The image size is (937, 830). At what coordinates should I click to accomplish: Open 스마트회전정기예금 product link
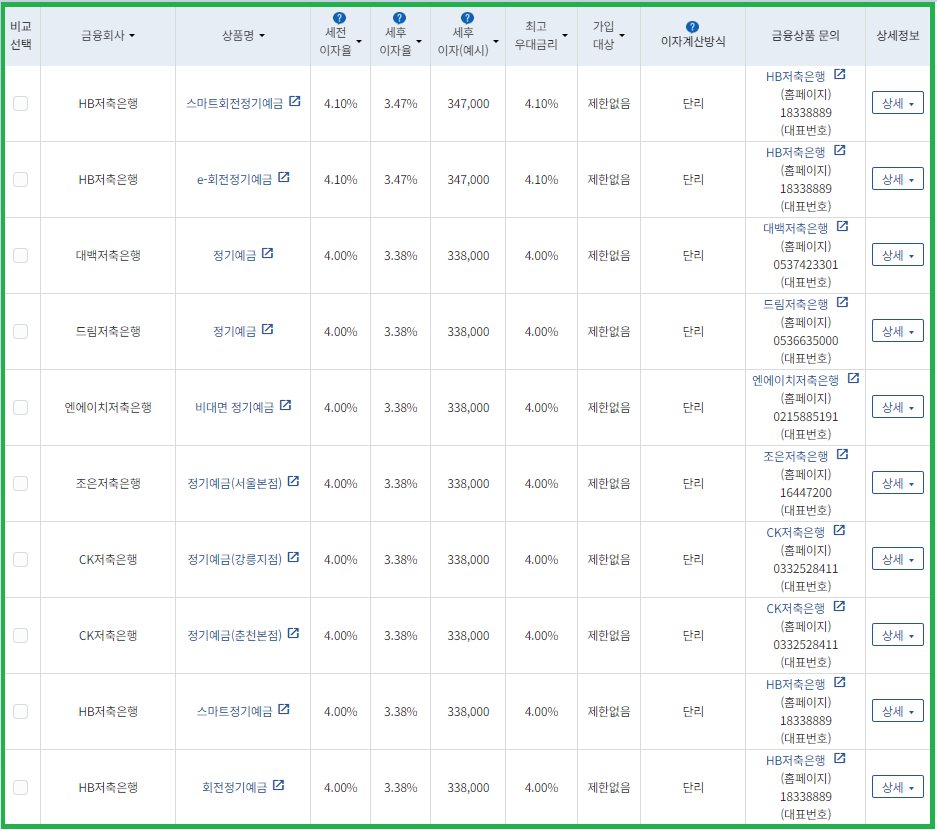coord(234,103)
